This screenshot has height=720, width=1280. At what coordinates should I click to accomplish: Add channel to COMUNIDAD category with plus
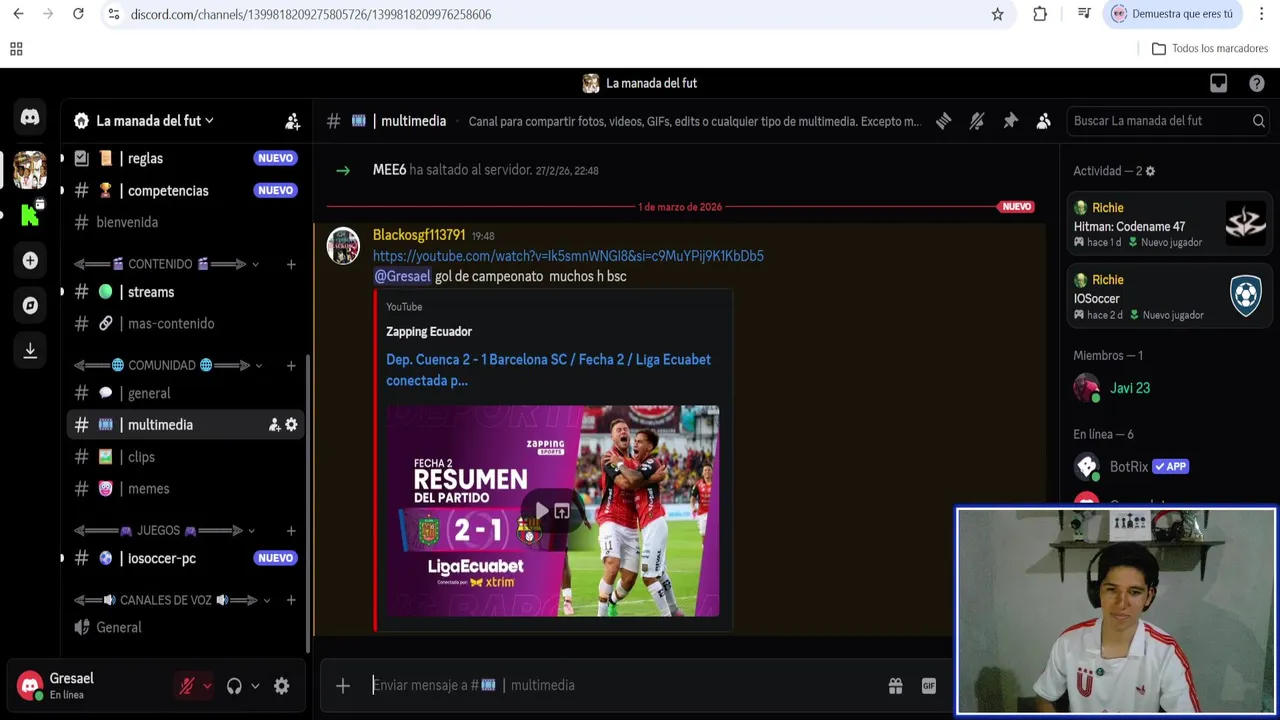coord(291,365)
